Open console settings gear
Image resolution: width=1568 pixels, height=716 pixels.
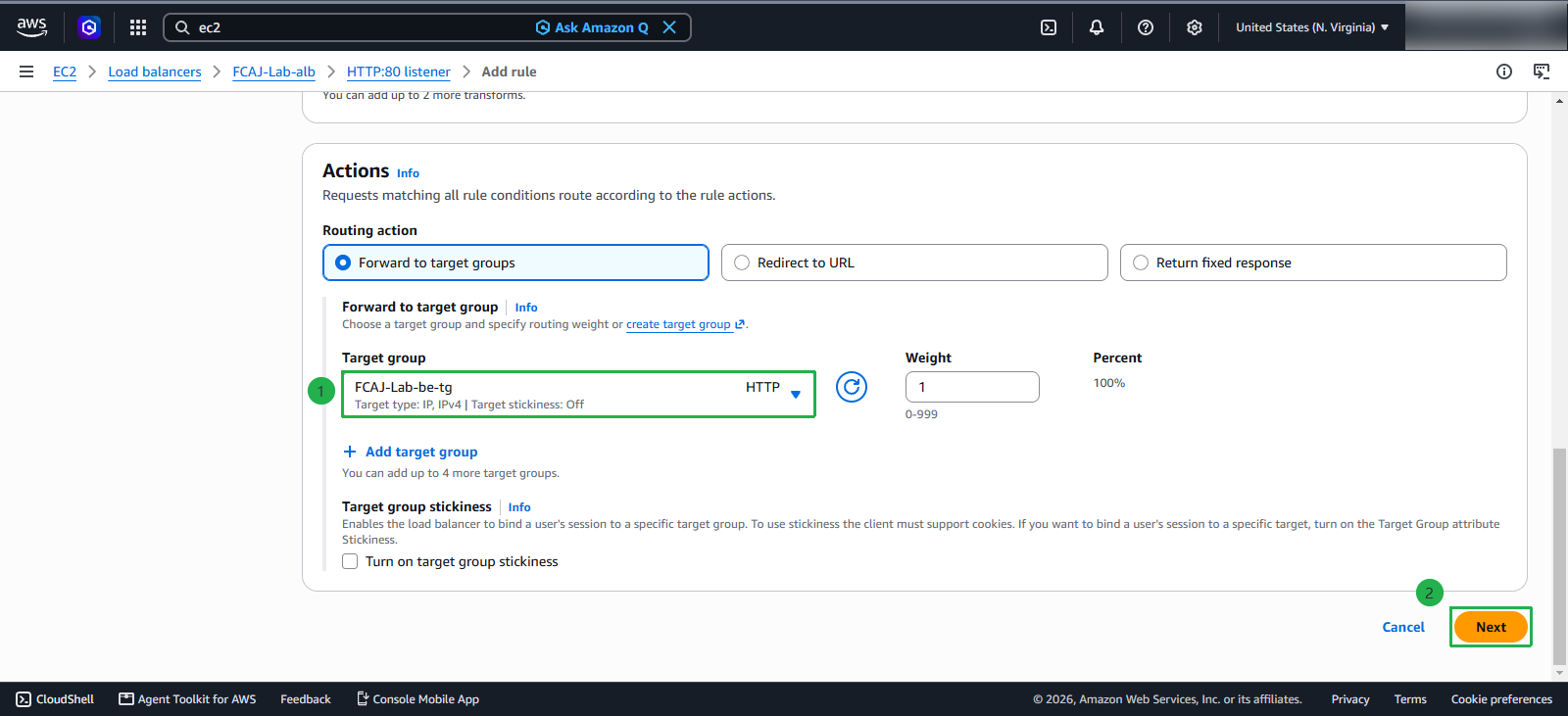coord(1195,27)
